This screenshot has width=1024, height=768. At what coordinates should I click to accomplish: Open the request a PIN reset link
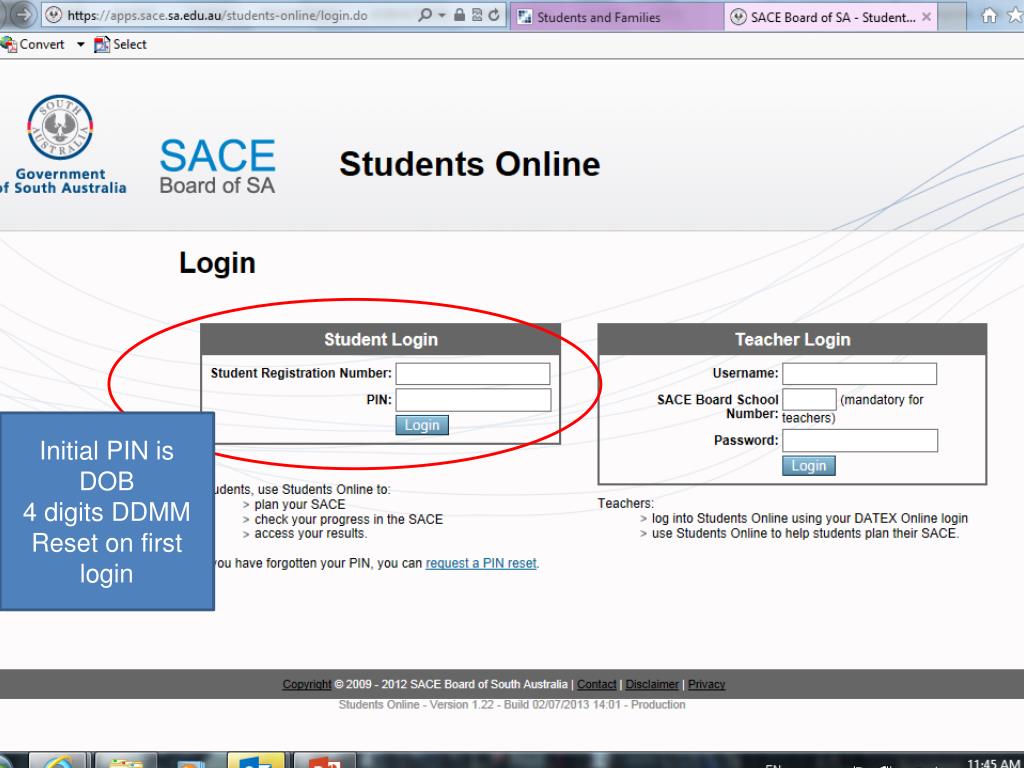coord(481,563)
